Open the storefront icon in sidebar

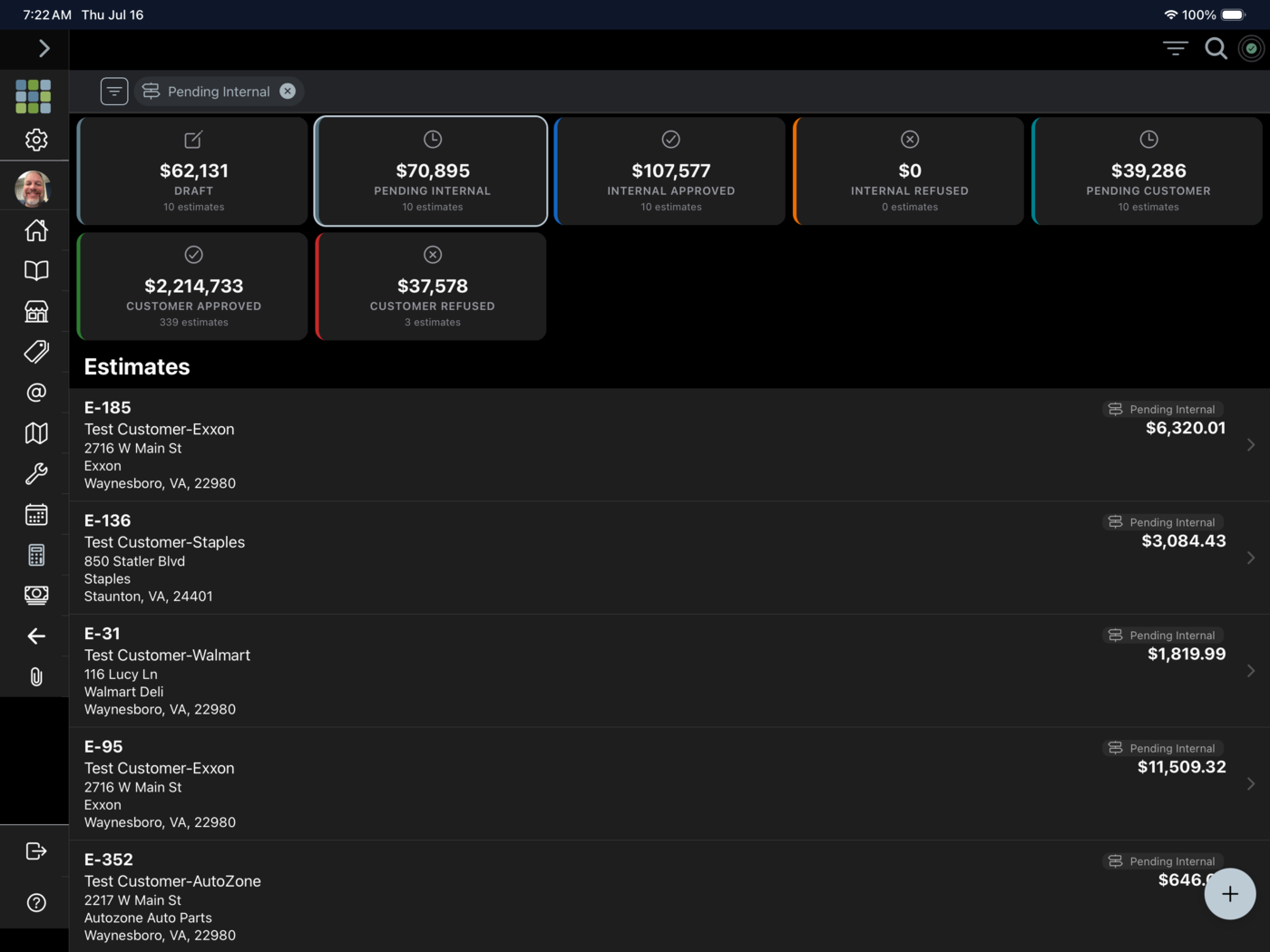[36, 311]
